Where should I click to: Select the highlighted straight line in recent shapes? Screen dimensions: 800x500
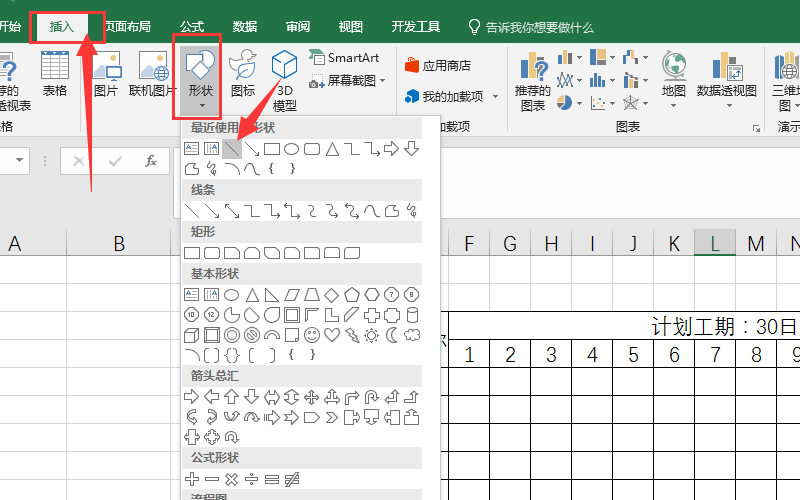(x=232, y=149)
